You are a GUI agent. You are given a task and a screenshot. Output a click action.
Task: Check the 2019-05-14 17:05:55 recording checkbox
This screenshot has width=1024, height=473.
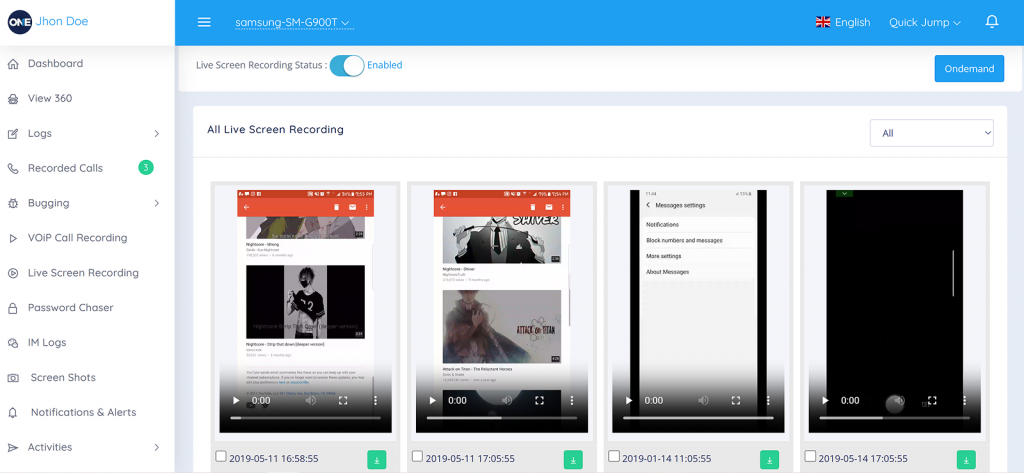810,456
